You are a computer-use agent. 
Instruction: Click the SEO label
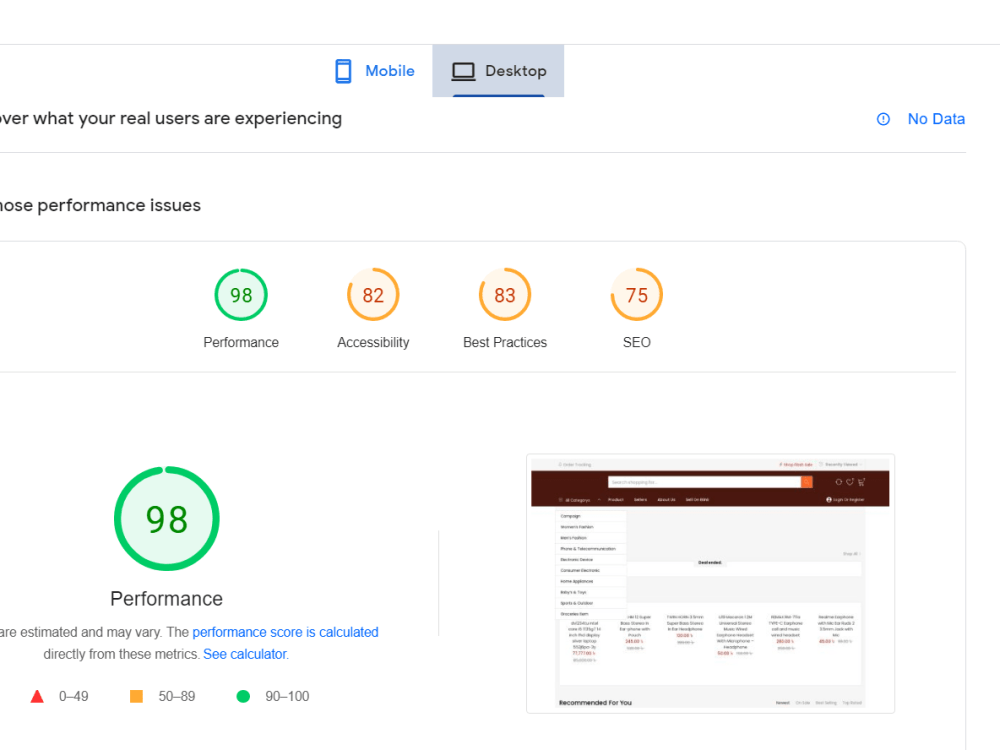pos(636,342)
